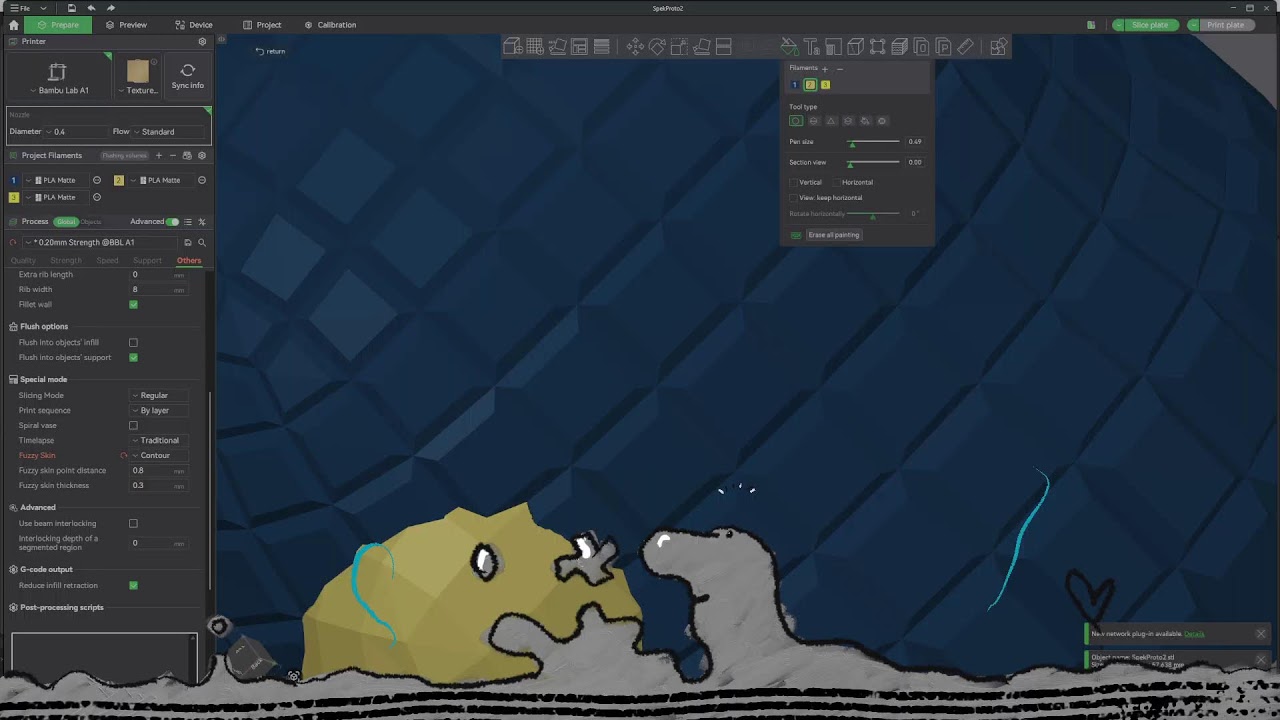1280x720 pixels.
Task: Open Slicing Mode Regular dropdown
Action: coord(158,395)
